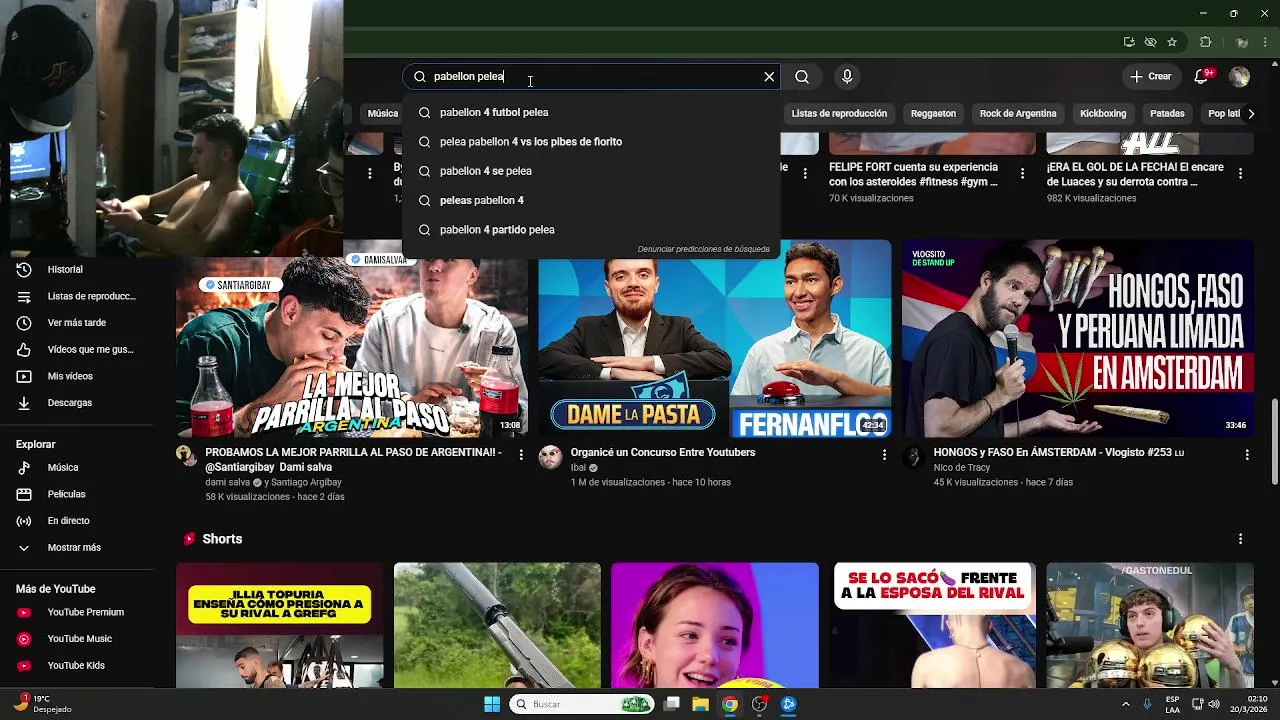Run the search with the magnifier button
This screenshot has width=1280, height=720.
click(x=802, y=77)
